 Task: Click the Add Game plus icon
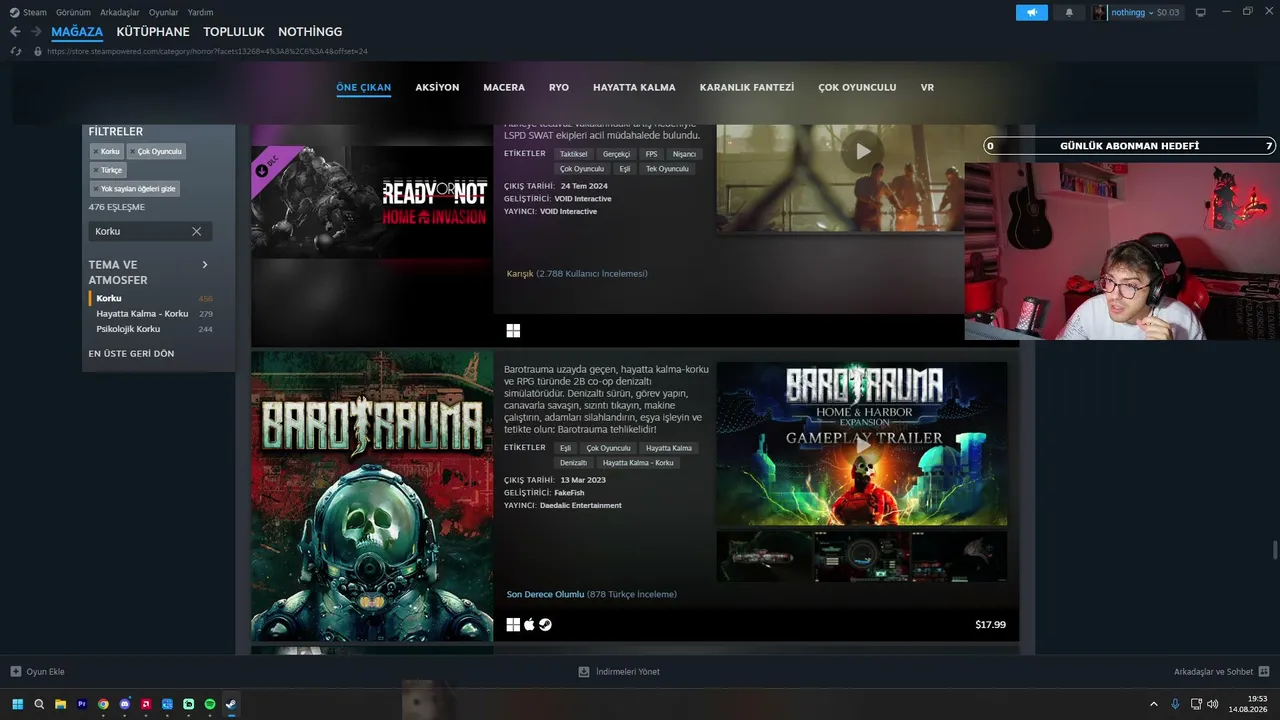[x=15, y=672]
